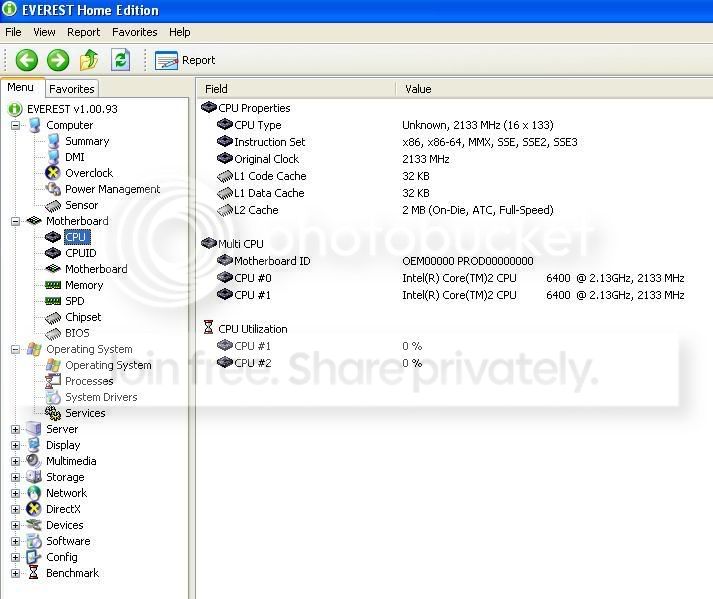Click the Chipset icon
This screenshot has width=713, height=599.
point(53,317)
